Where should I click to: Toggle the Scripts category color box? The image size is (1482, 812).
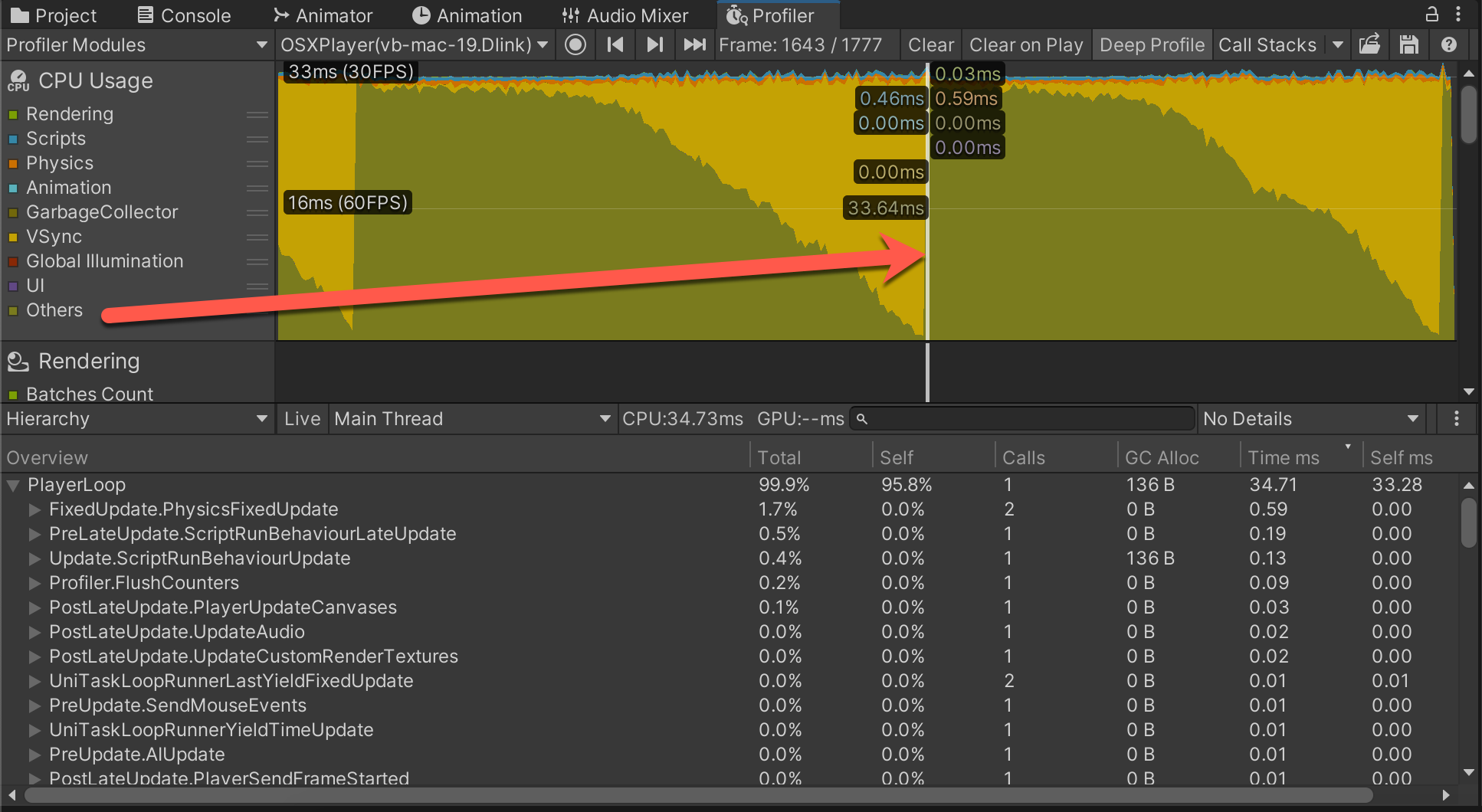point(13,139)
